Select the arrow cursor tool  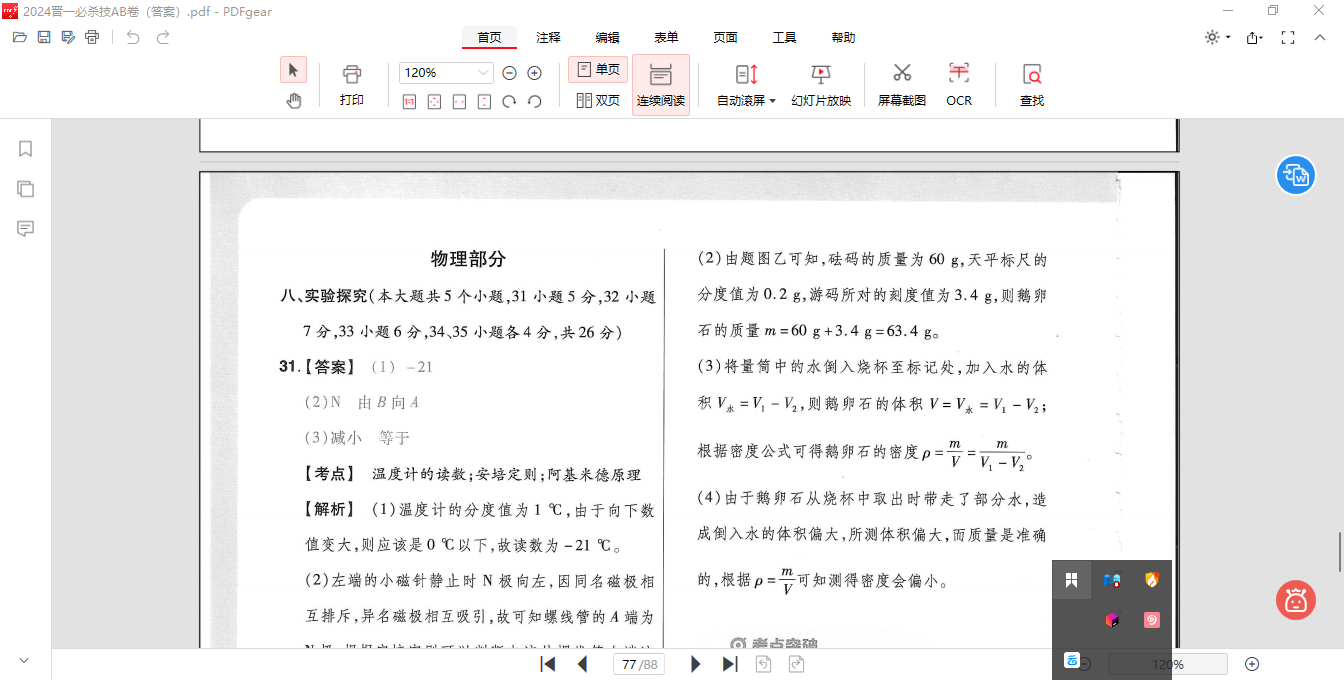(x=293, y=70)
